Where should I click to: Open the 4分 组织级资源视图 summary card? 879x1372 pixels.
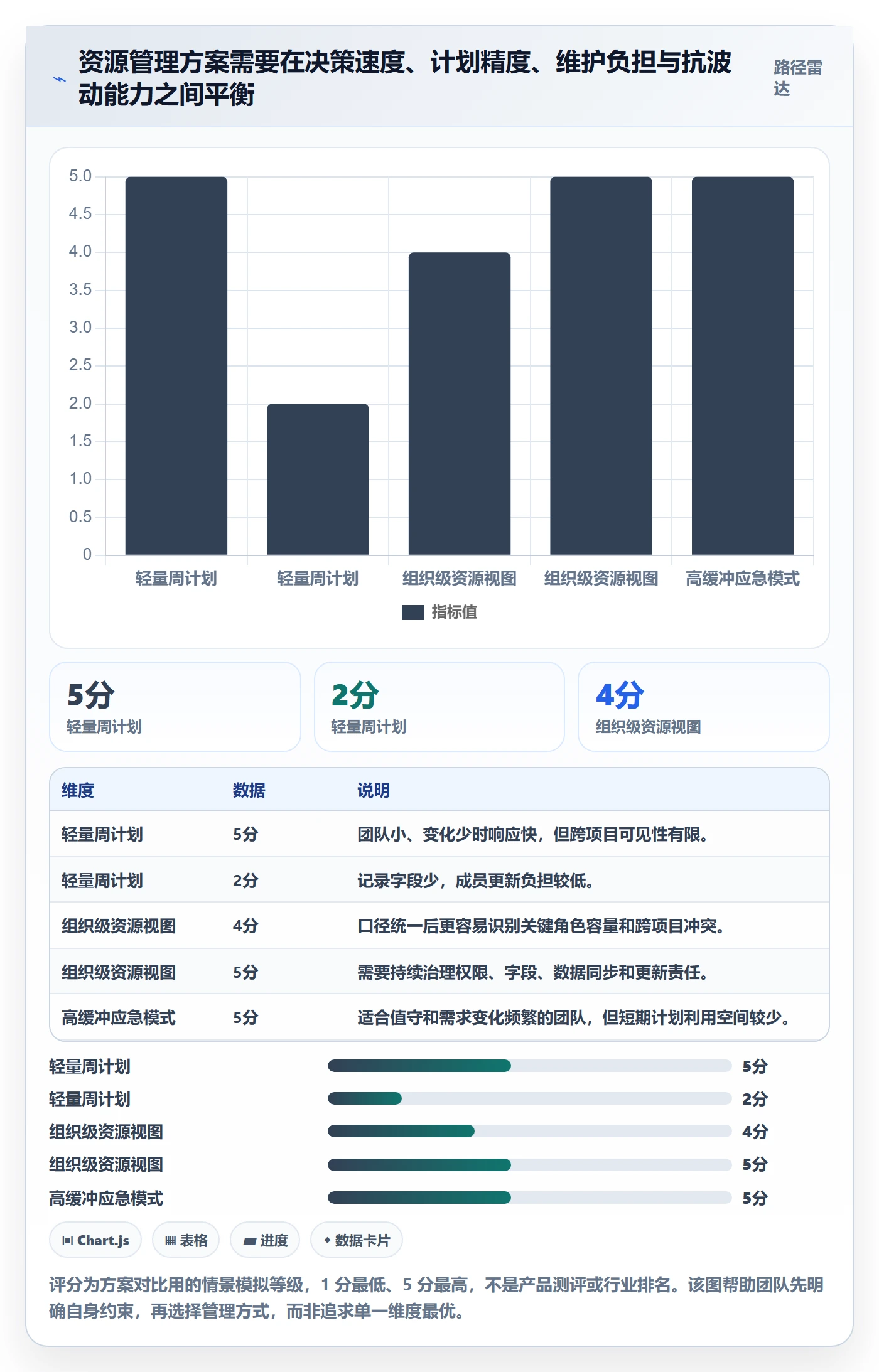[x=704, y=707]
